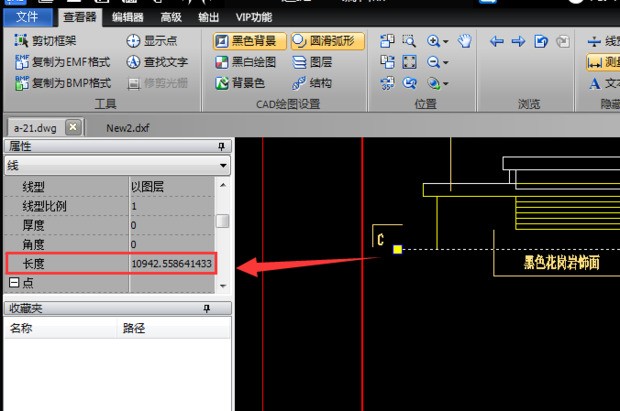Open the 文件 menu
The image size is (620, 411).
click(27, 17)
